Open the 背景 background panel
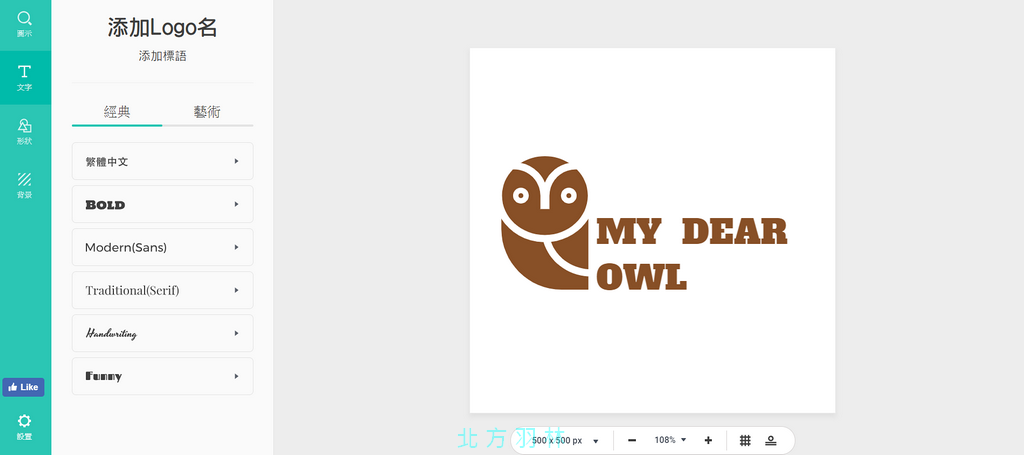Viewport: 1024px width, 455px height. 25,185
